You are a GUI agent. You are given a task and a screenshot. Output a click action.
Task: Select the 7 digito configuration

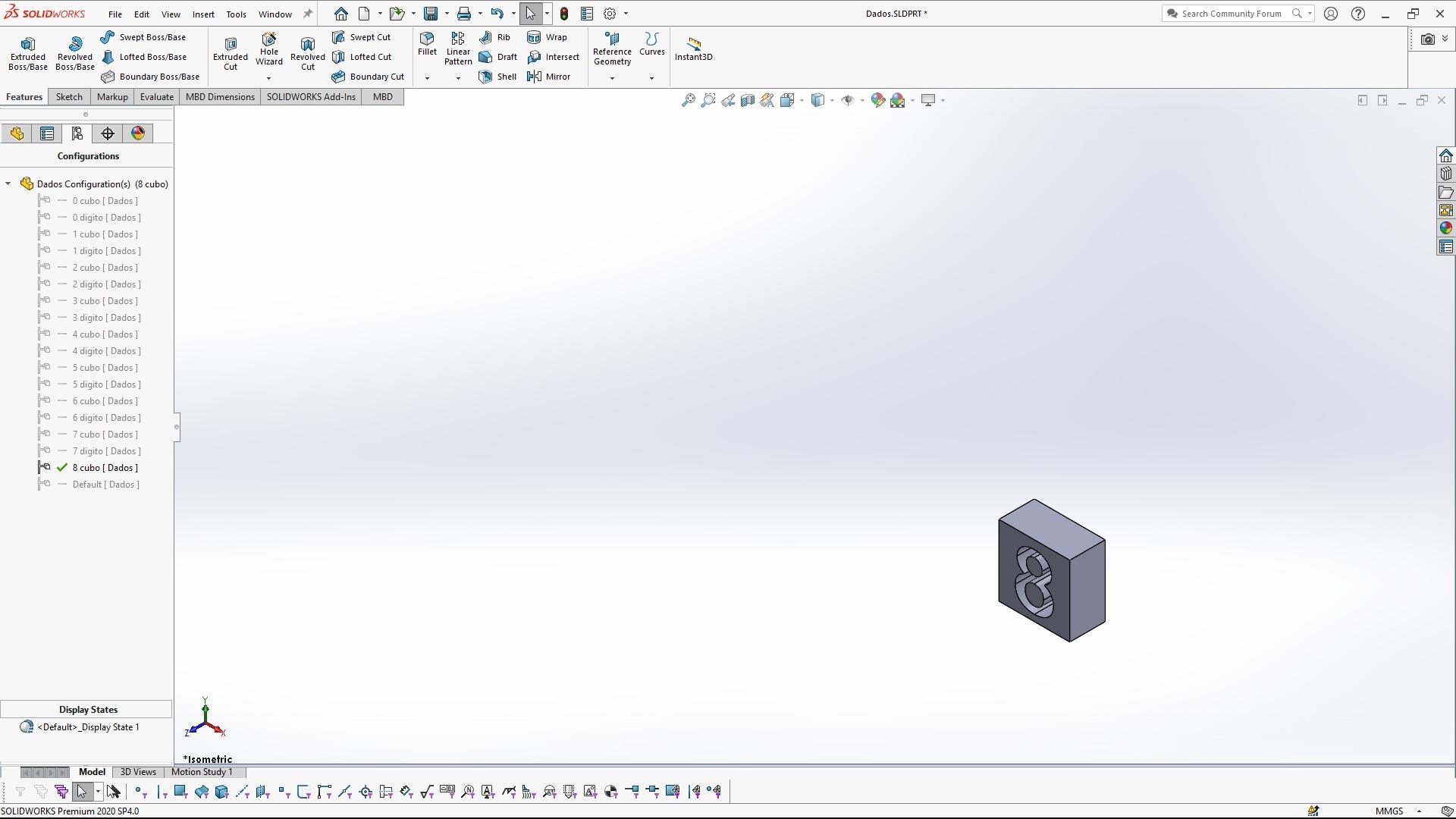tap(107, 451)
